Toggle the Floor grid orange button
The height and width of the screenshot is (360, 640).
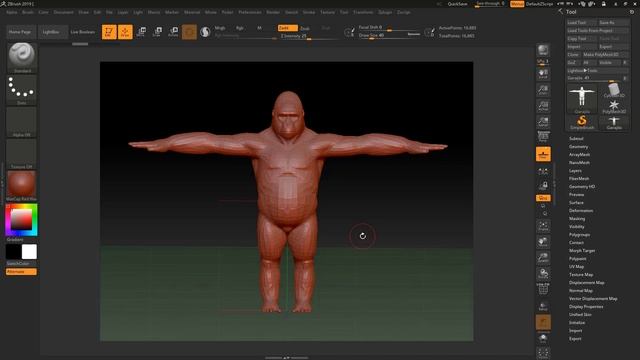[543, 154]
